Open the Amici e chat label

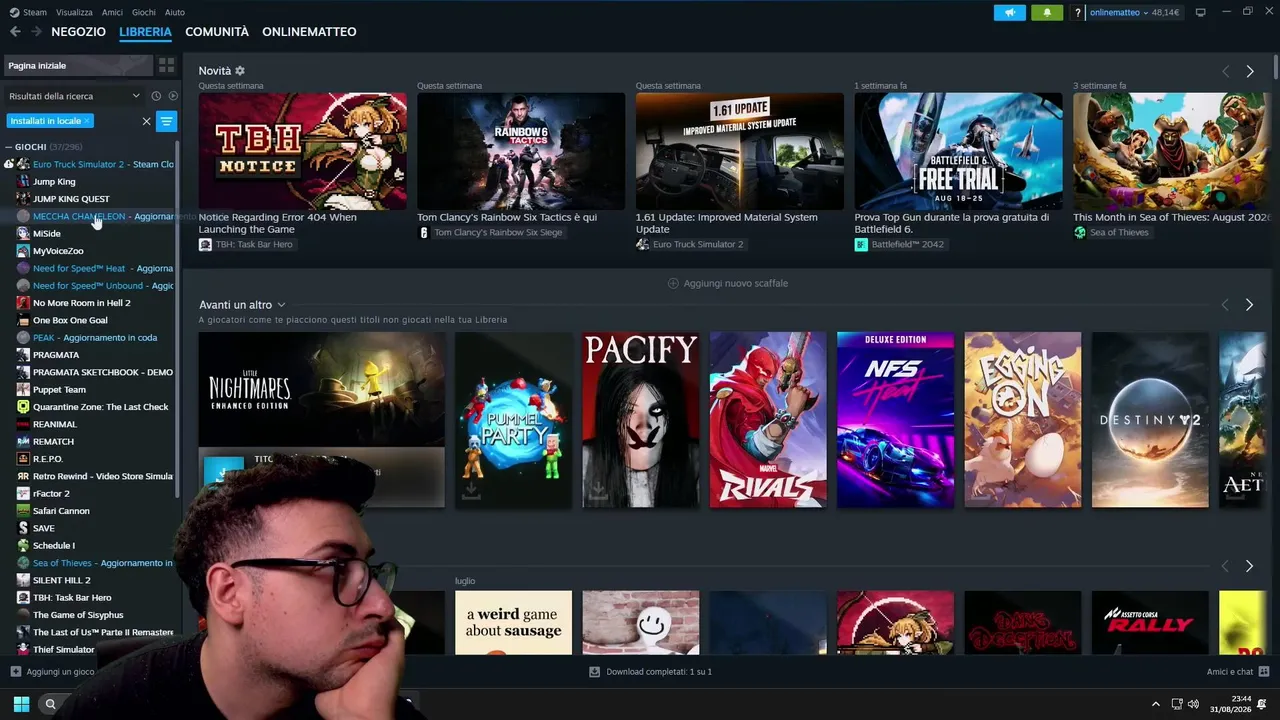pos(1230,672)
